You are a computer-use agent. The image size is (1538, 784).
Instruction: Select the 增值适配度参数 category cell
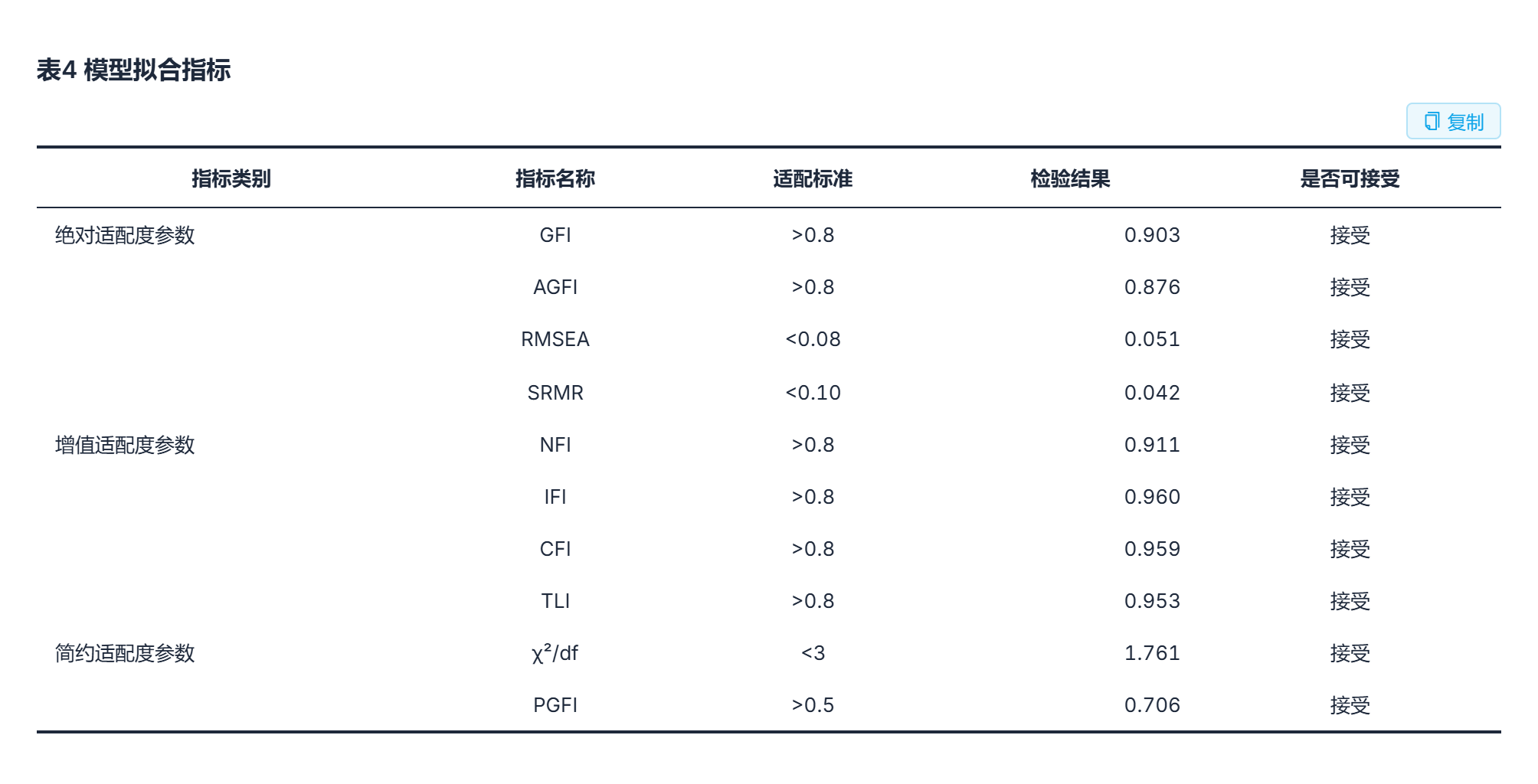click(125, 445)
